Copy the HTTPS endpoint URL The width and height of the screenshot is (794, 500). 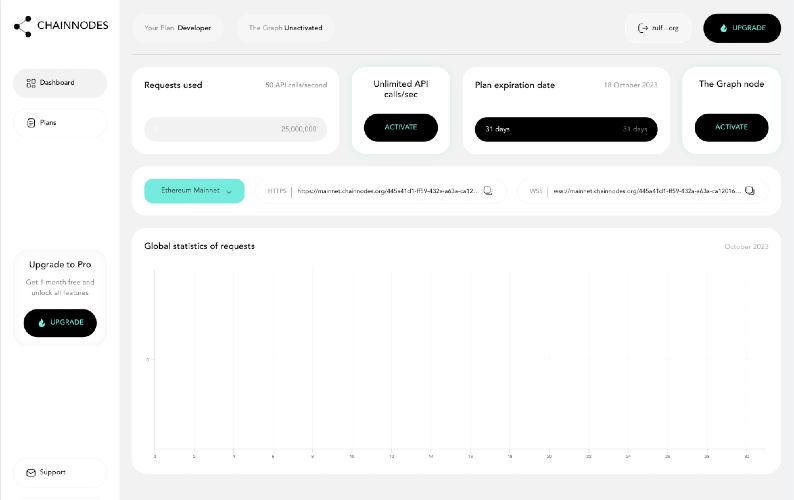488,191
